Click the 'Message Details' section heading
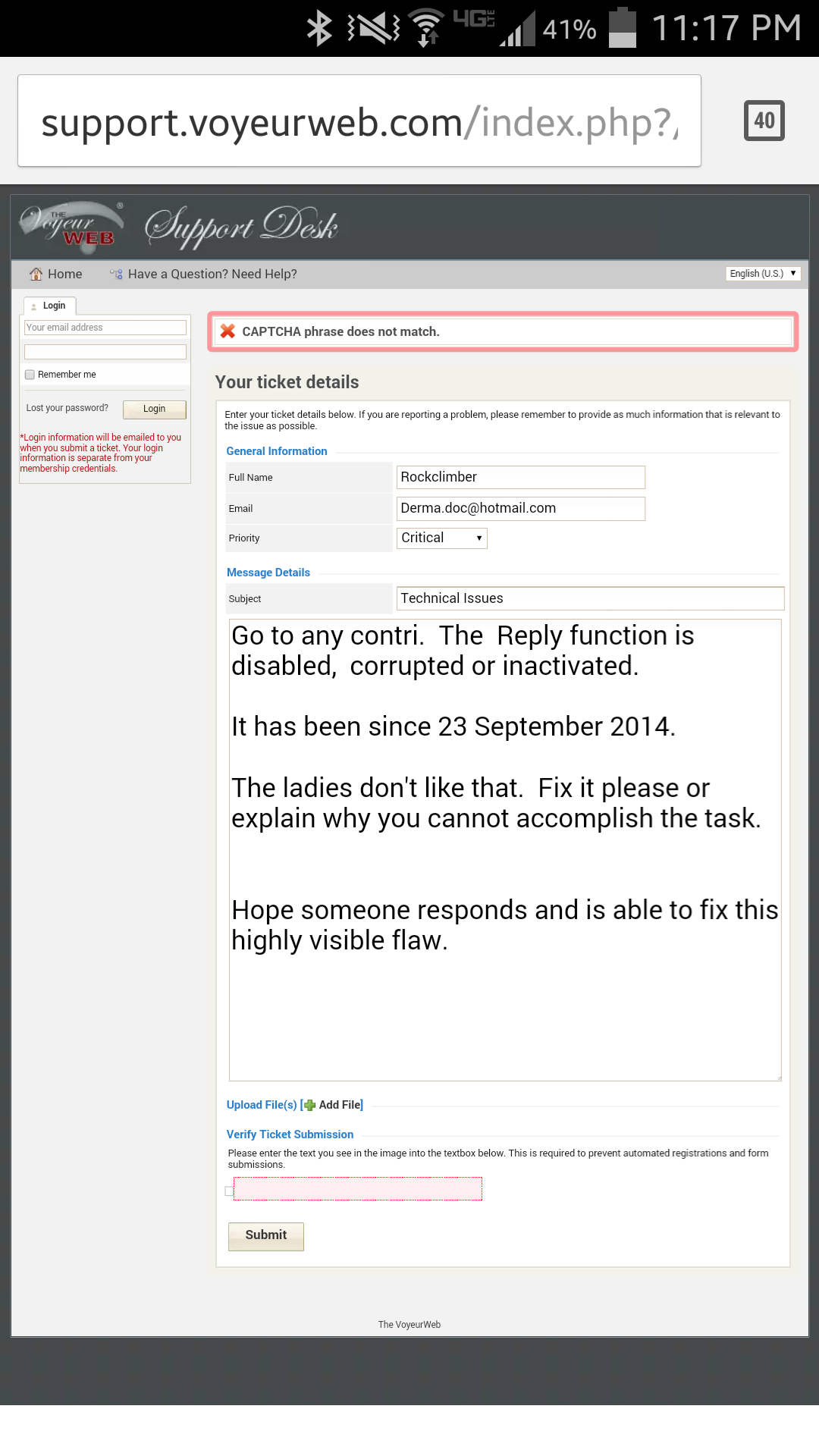This screenshot has width=819, height=1456. coord(268,573)
